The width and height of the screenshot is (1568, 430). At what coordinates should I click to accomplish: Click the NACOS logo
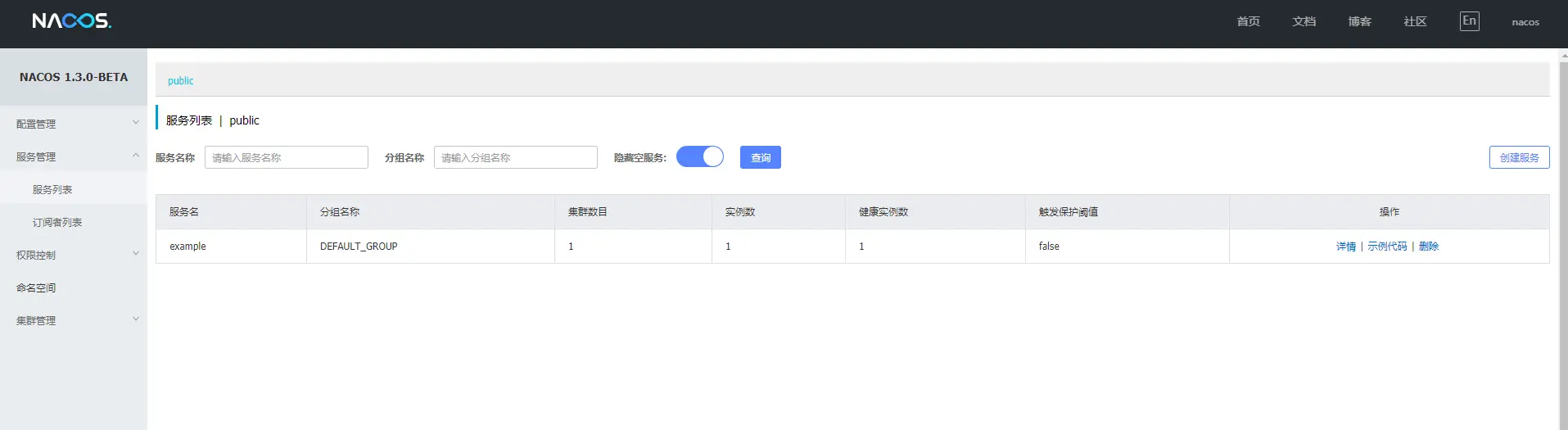tap(72, 20)
